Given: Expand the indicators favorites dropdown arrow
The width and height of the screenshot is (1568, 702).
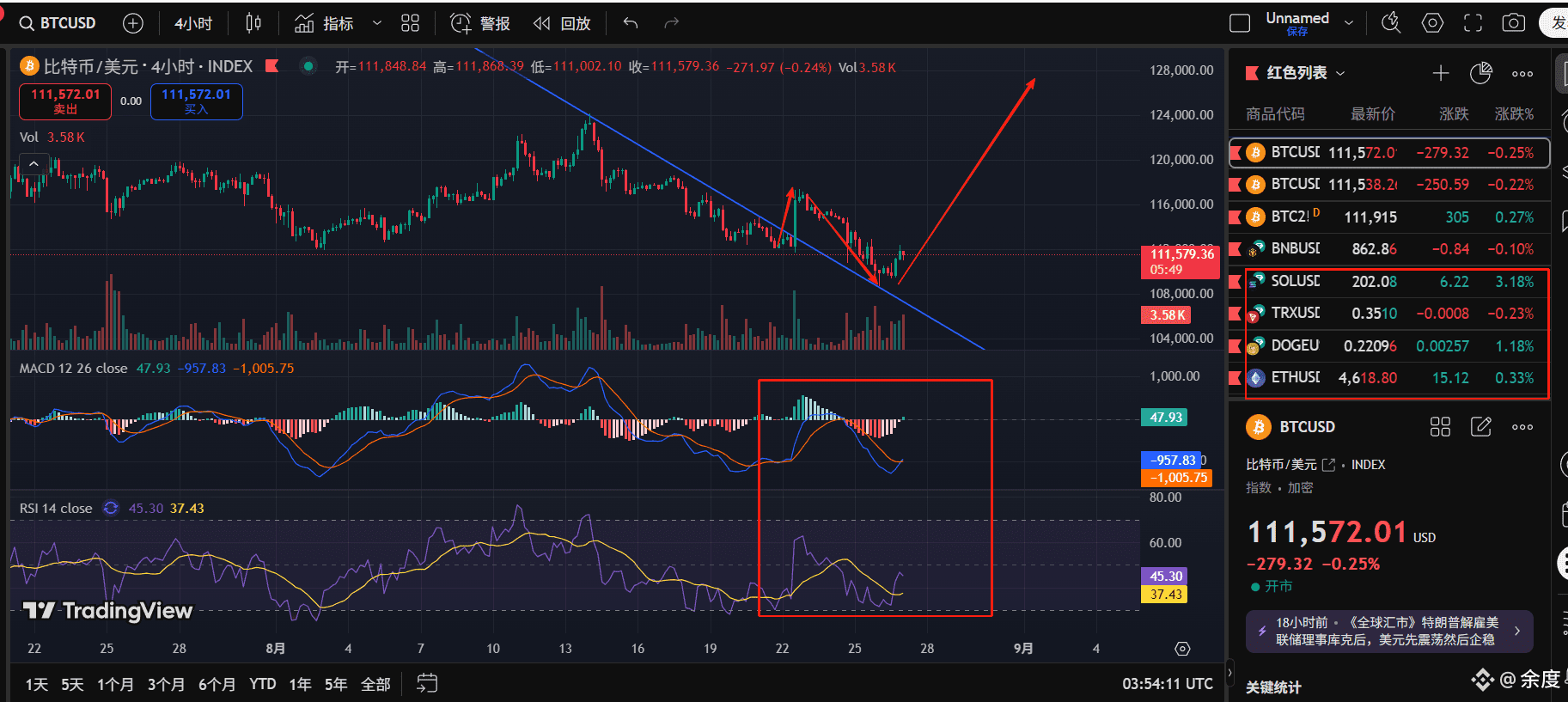Looking at the screenshot, I should click(376, 23).
